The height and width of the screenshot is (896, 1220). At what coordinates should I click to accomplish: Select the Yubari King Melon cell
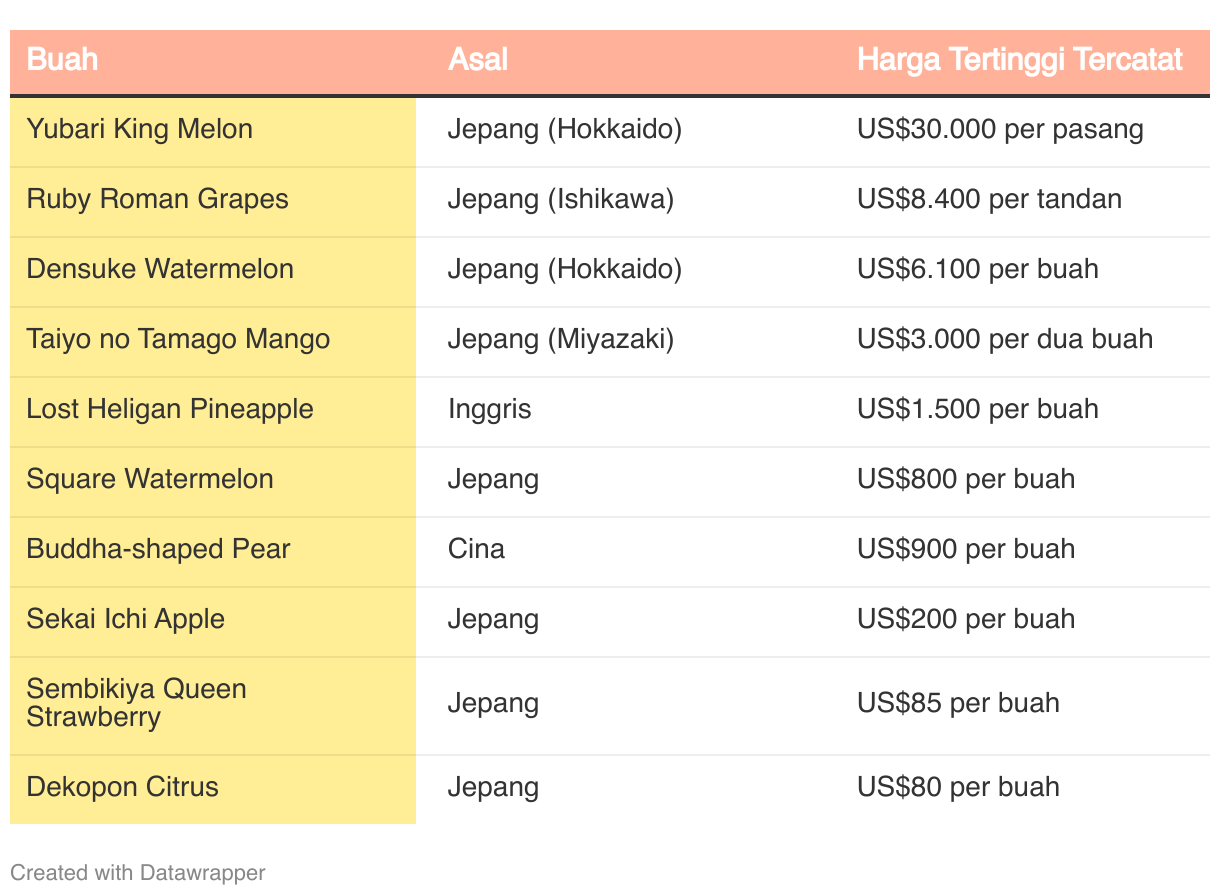[x=140, y=130]
